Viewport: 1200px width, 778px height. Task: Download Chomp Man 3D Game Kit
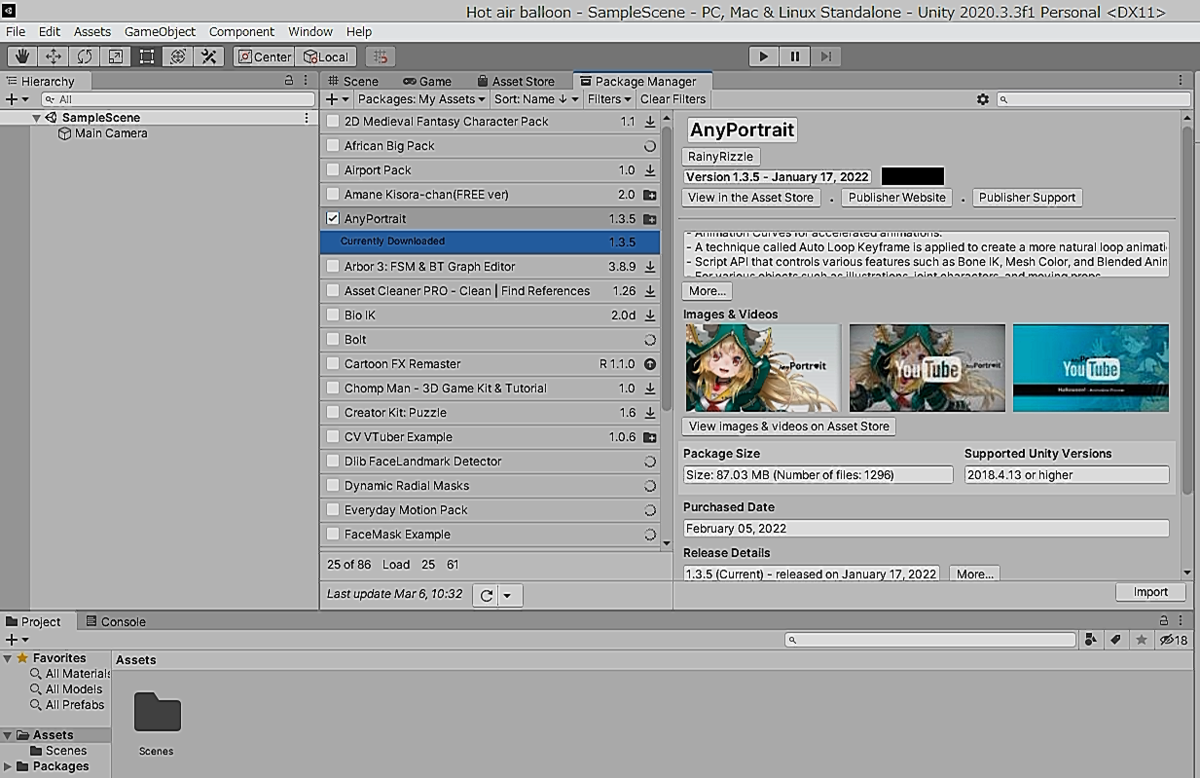pos(650,388)
